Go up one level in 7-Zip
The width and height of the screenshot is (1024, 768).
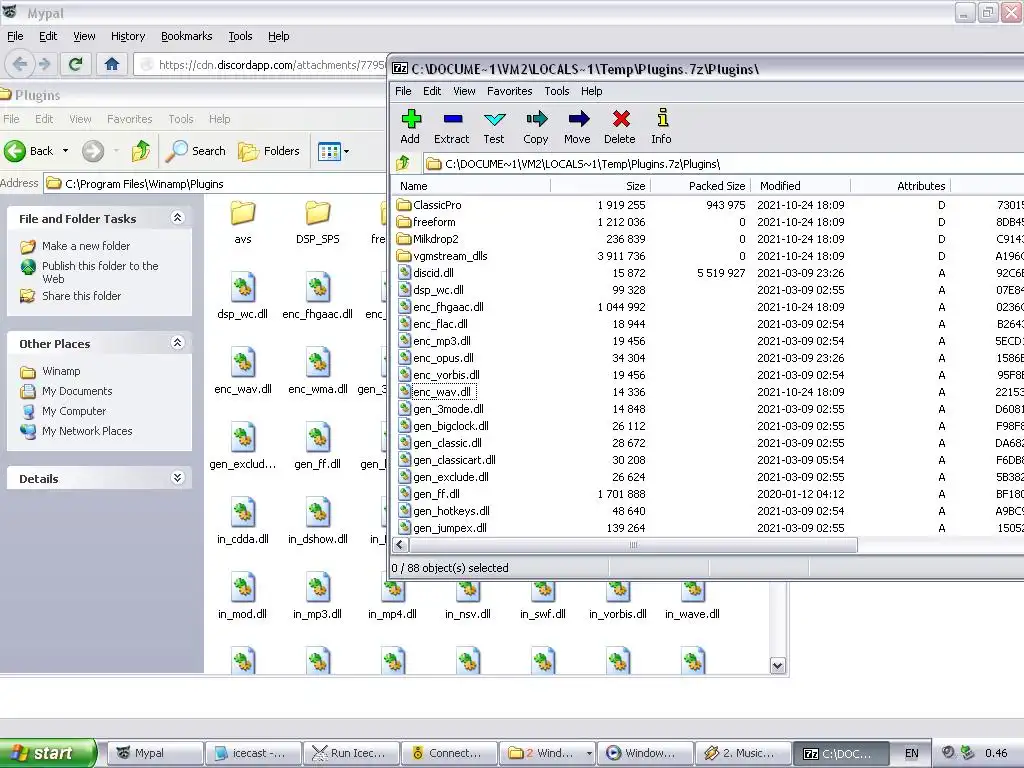click(404, 163)
